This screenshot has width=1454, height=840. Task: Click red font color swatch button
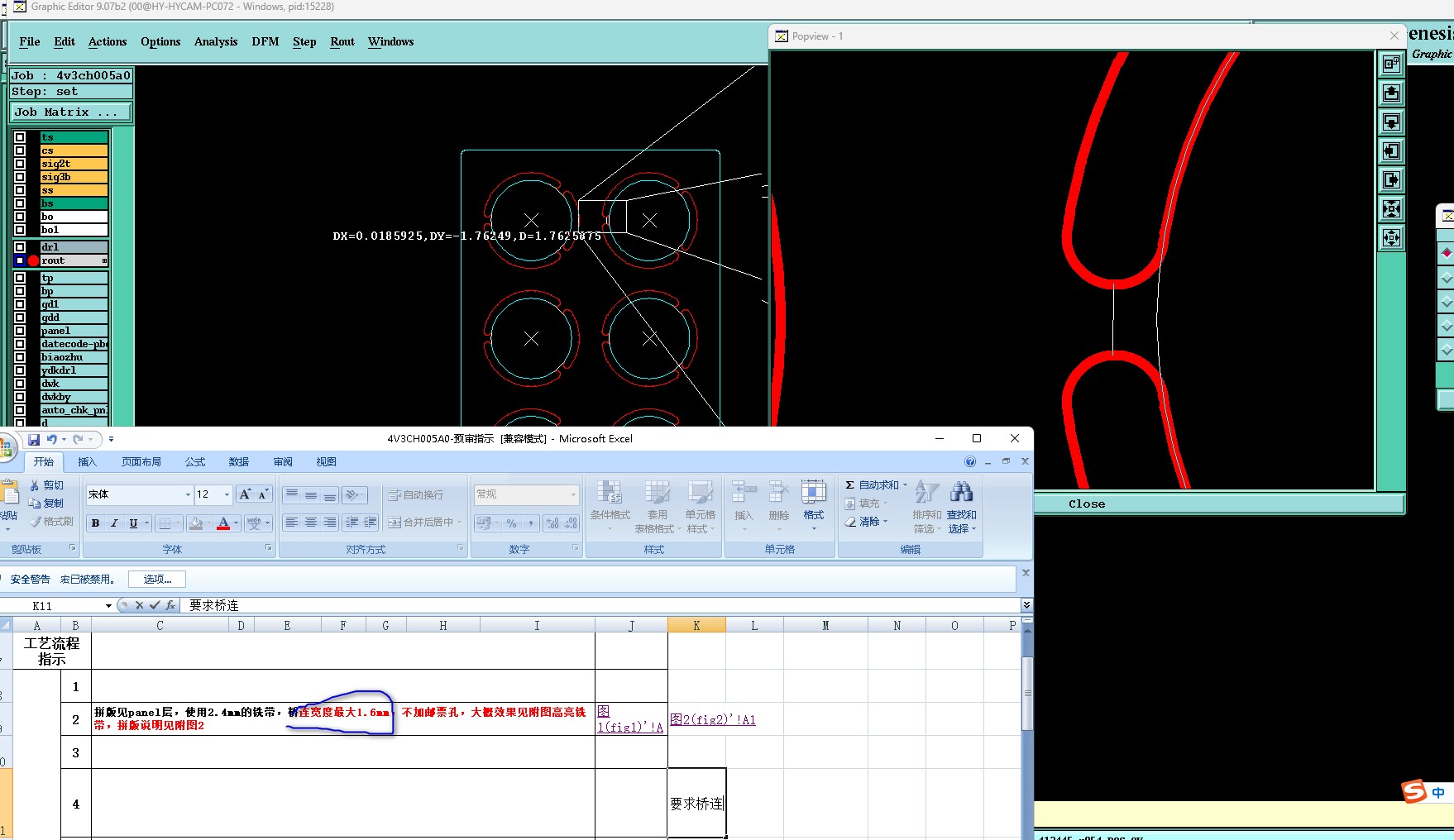coord(223,523)
